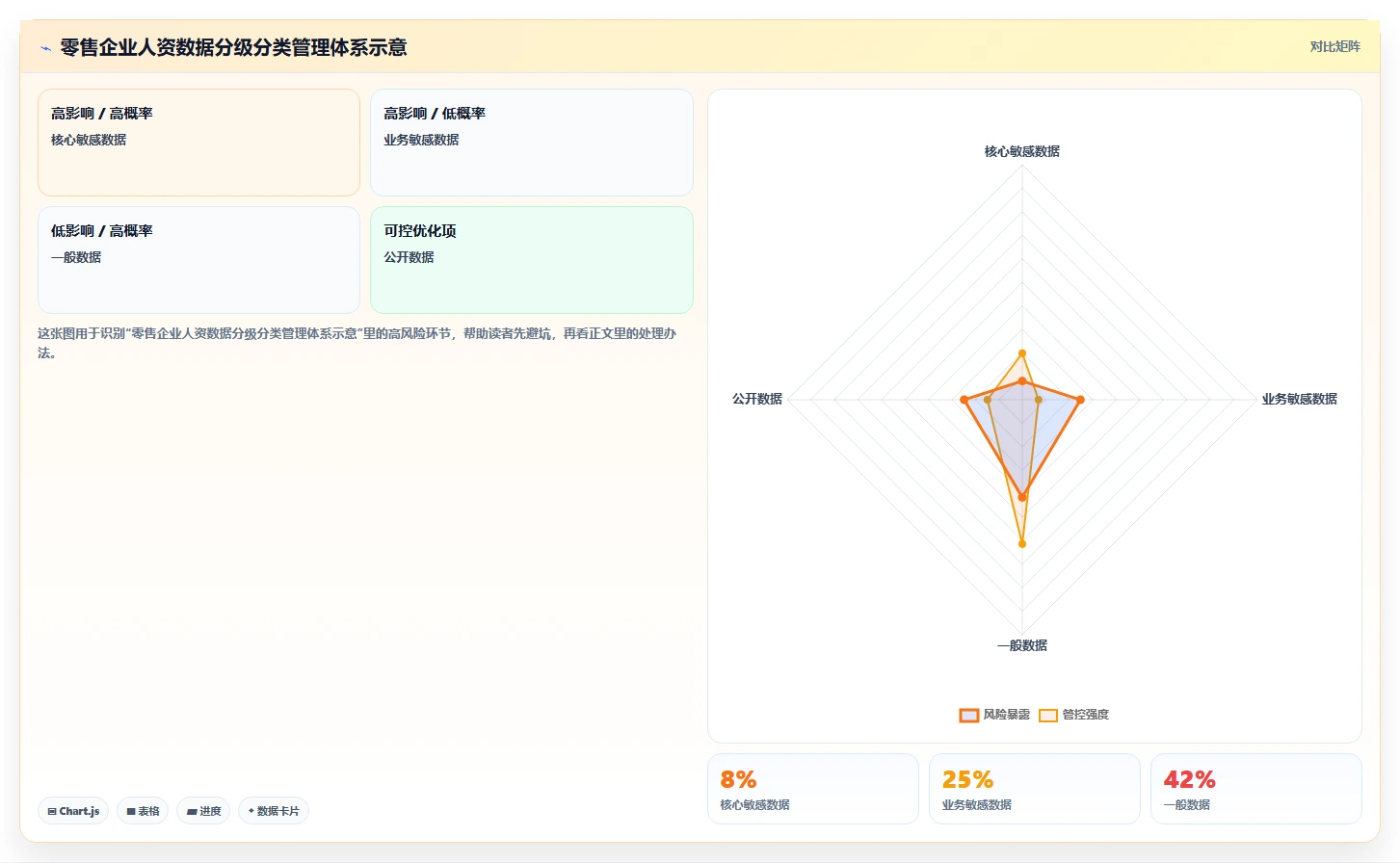Click the 风险暴露 legend label
Screen dimensions: 1400x863
1006,715
